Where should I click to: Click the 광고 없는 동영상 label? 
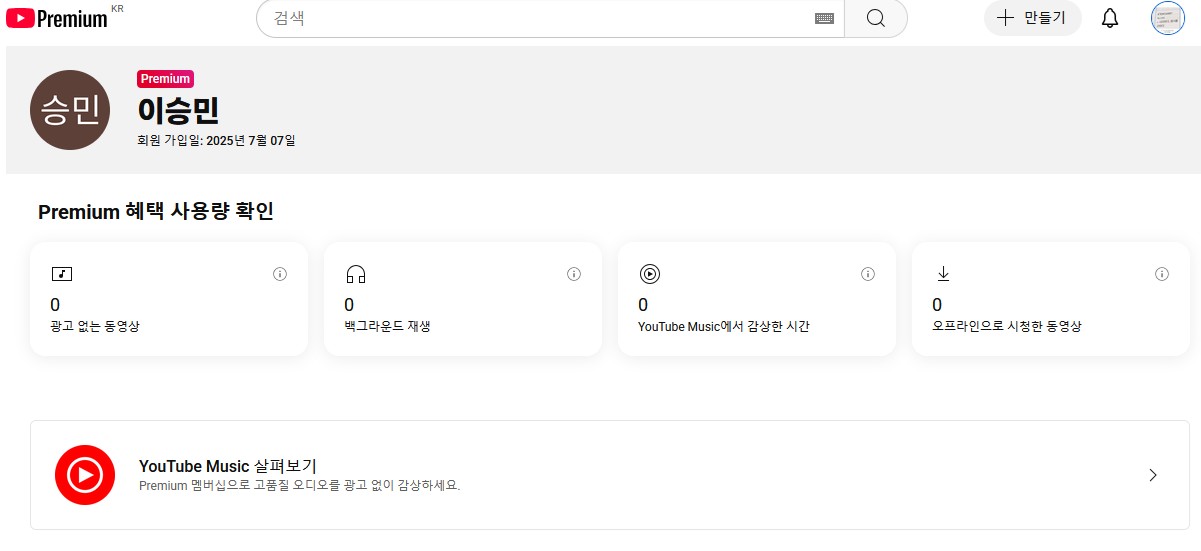(x=95, y=326)
